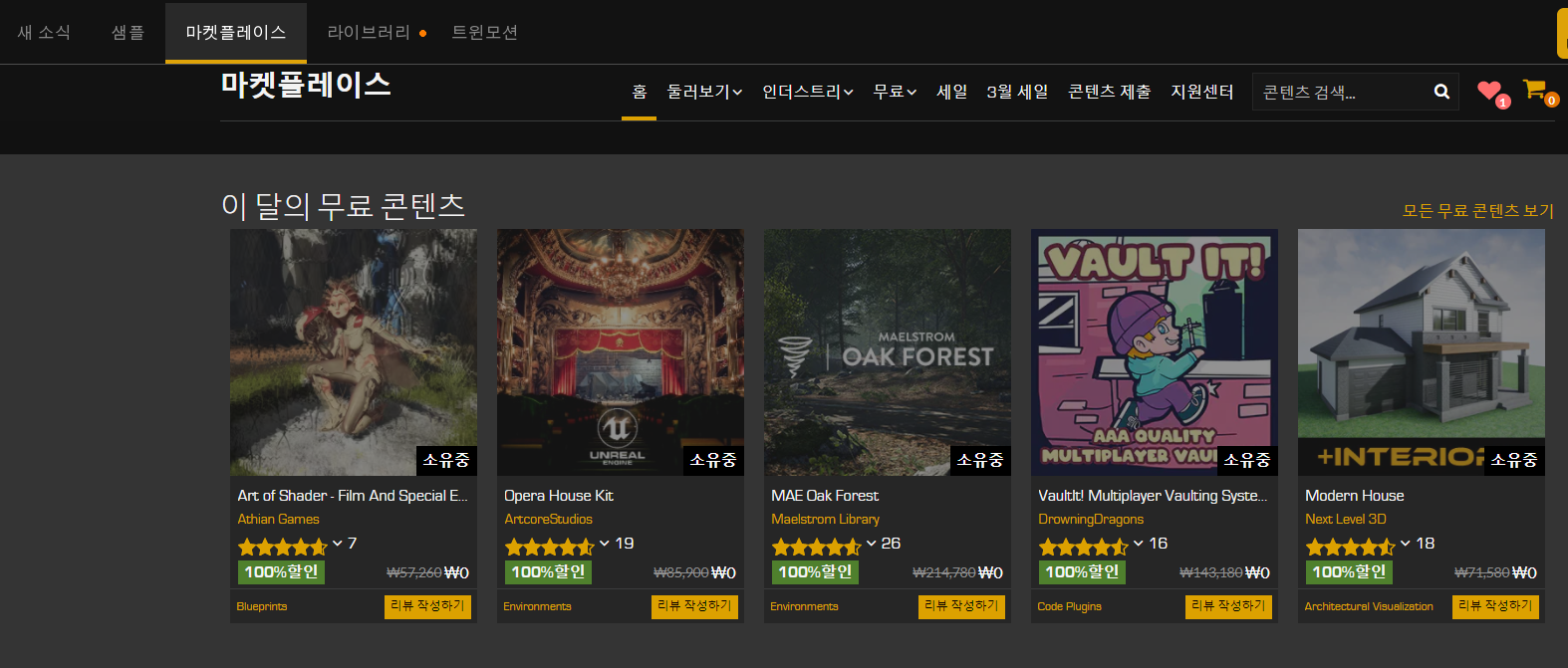Open the wishlist heart icon
1568x668 pixels.
1490,92
